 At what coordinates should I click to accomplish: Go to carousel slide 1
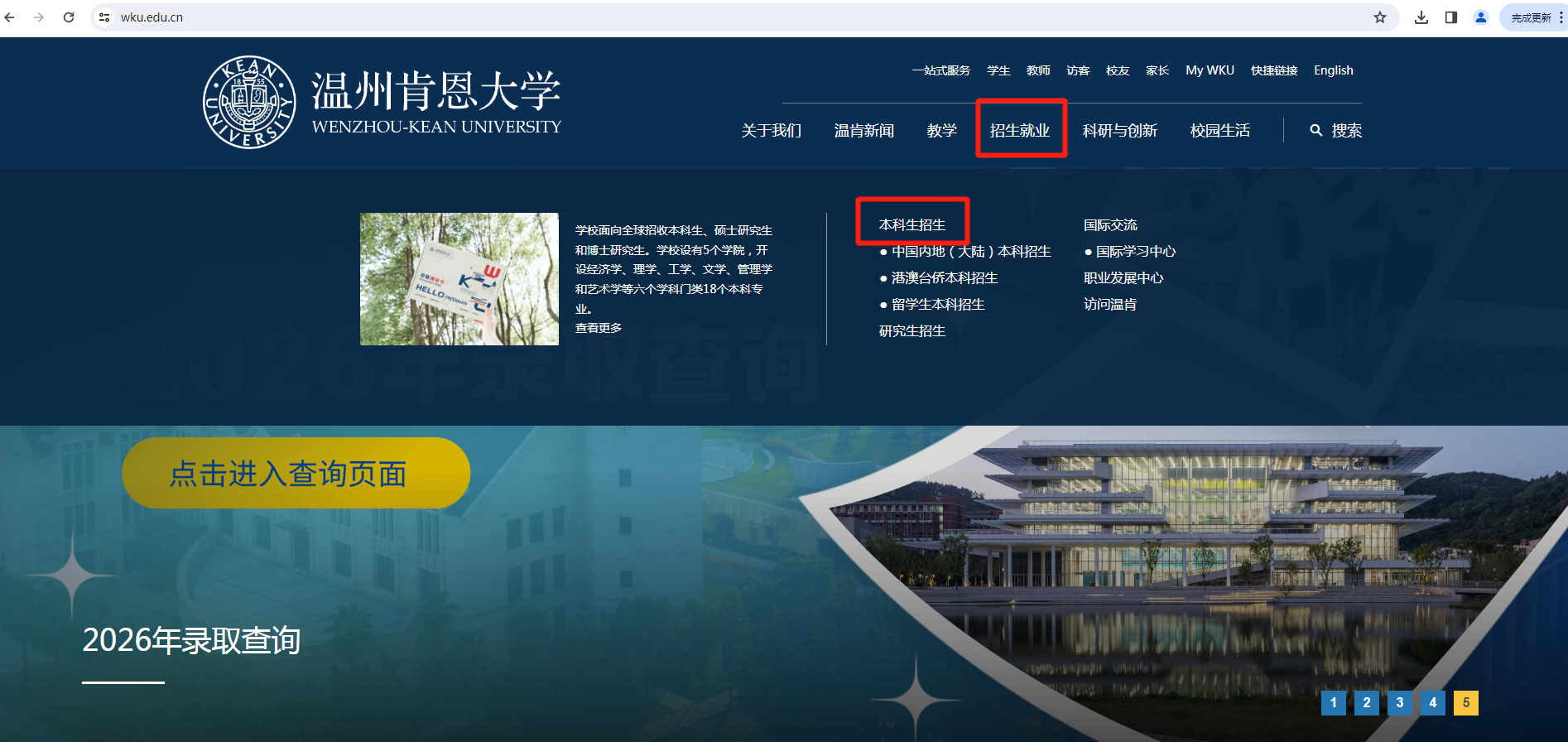tap(1333, 703)
